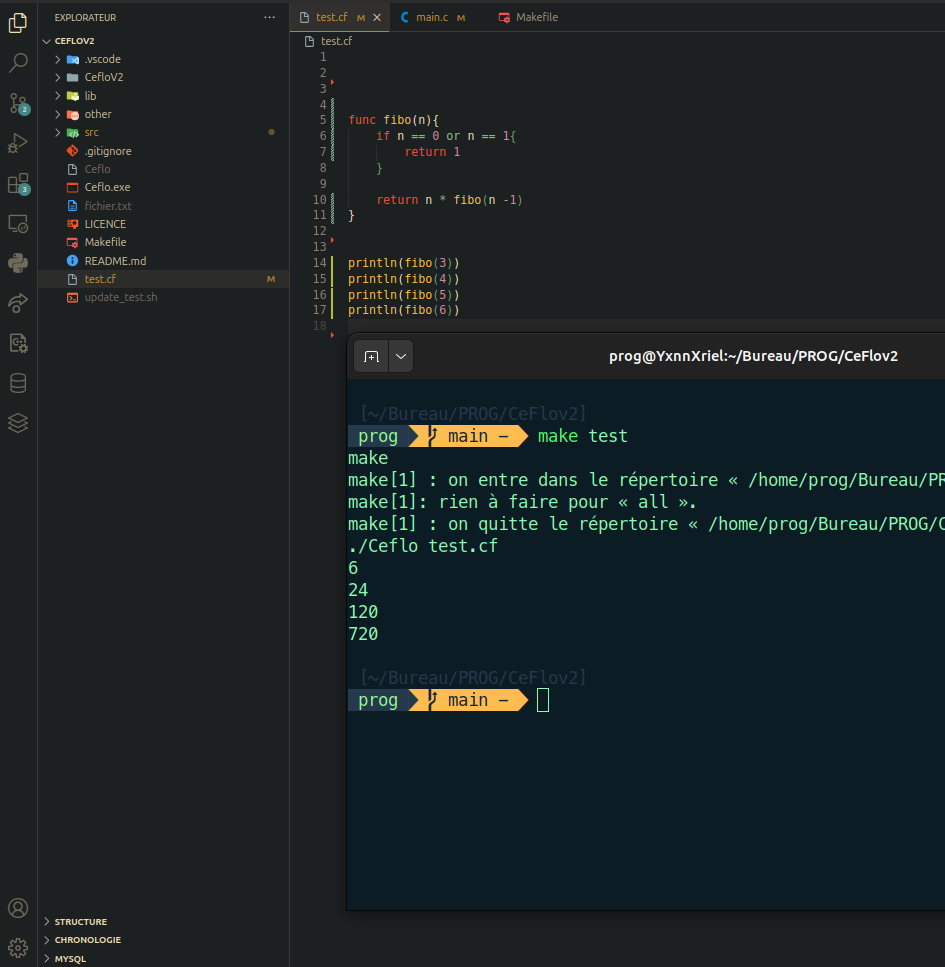Open the Search view icon
This screenshot has height=967, width=945.
18,62
